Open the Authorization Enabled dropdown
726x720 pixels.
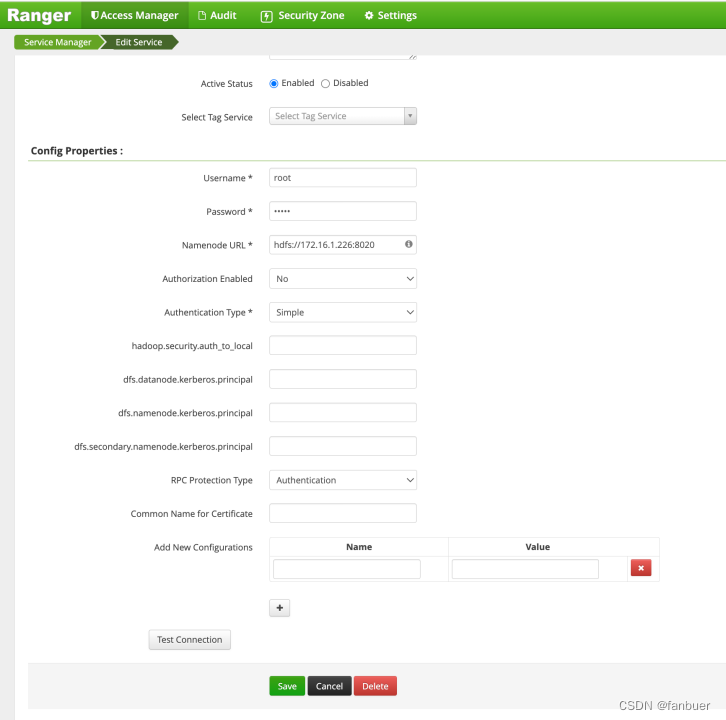(343, 279)
